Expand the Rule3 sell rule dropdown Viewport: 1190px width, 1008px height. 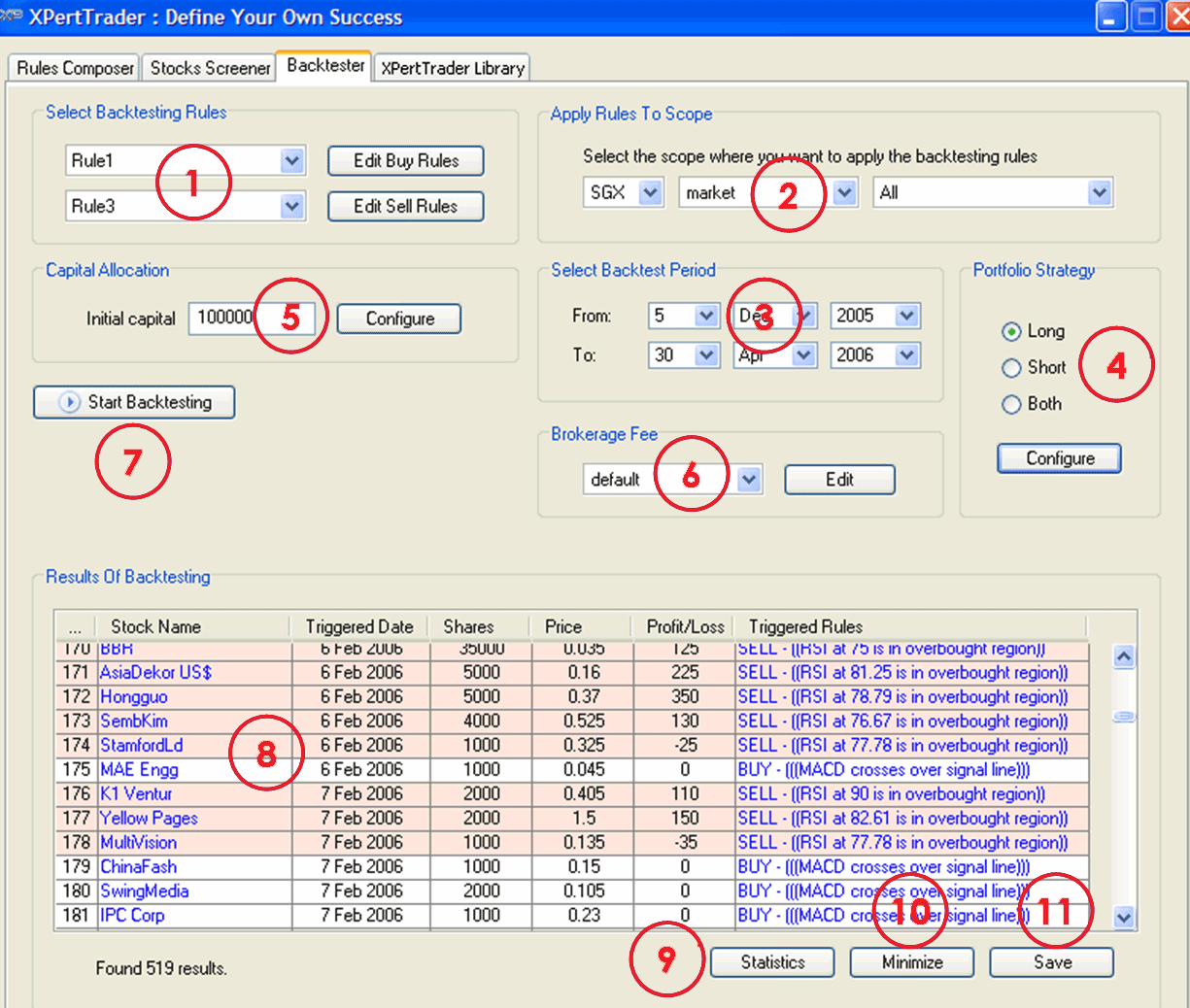click(291, 206)
